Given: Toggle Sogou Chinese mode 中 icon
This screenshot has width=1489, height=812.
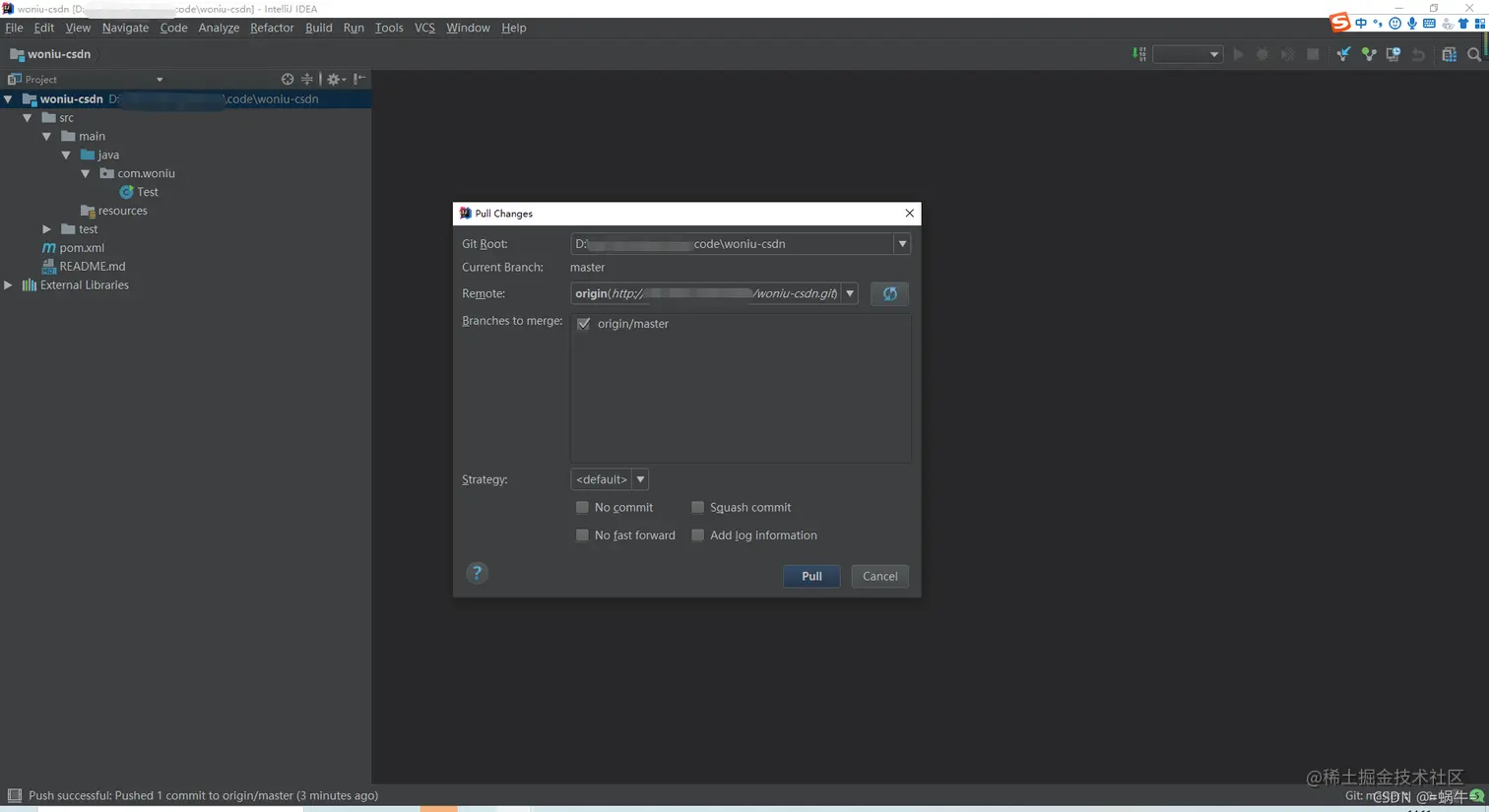Looking at the screenshot, I should [1361, 23].
